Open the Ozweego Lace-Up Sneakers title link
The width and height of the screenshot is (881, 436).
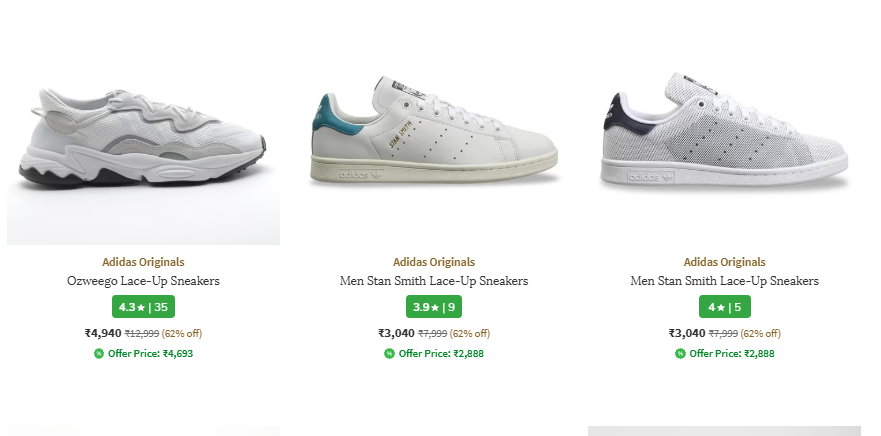(143, 281)
